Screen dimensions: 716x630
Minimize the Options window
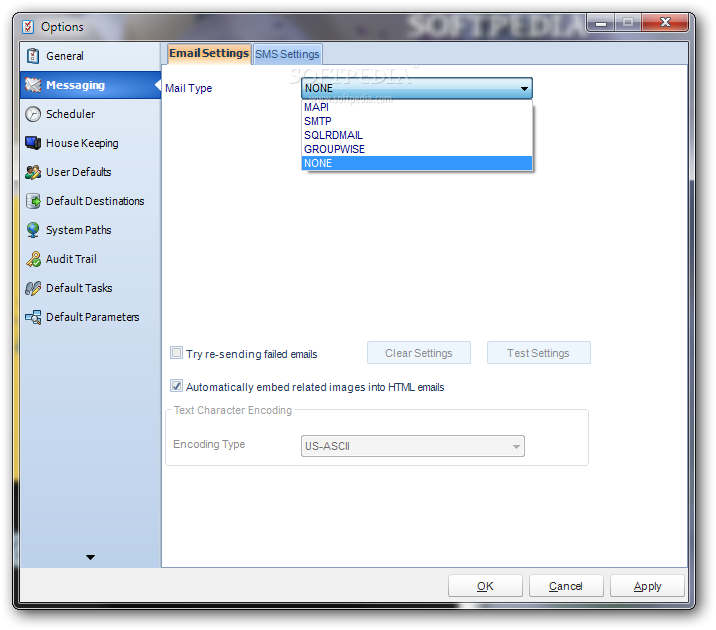(x=601, y=22)
